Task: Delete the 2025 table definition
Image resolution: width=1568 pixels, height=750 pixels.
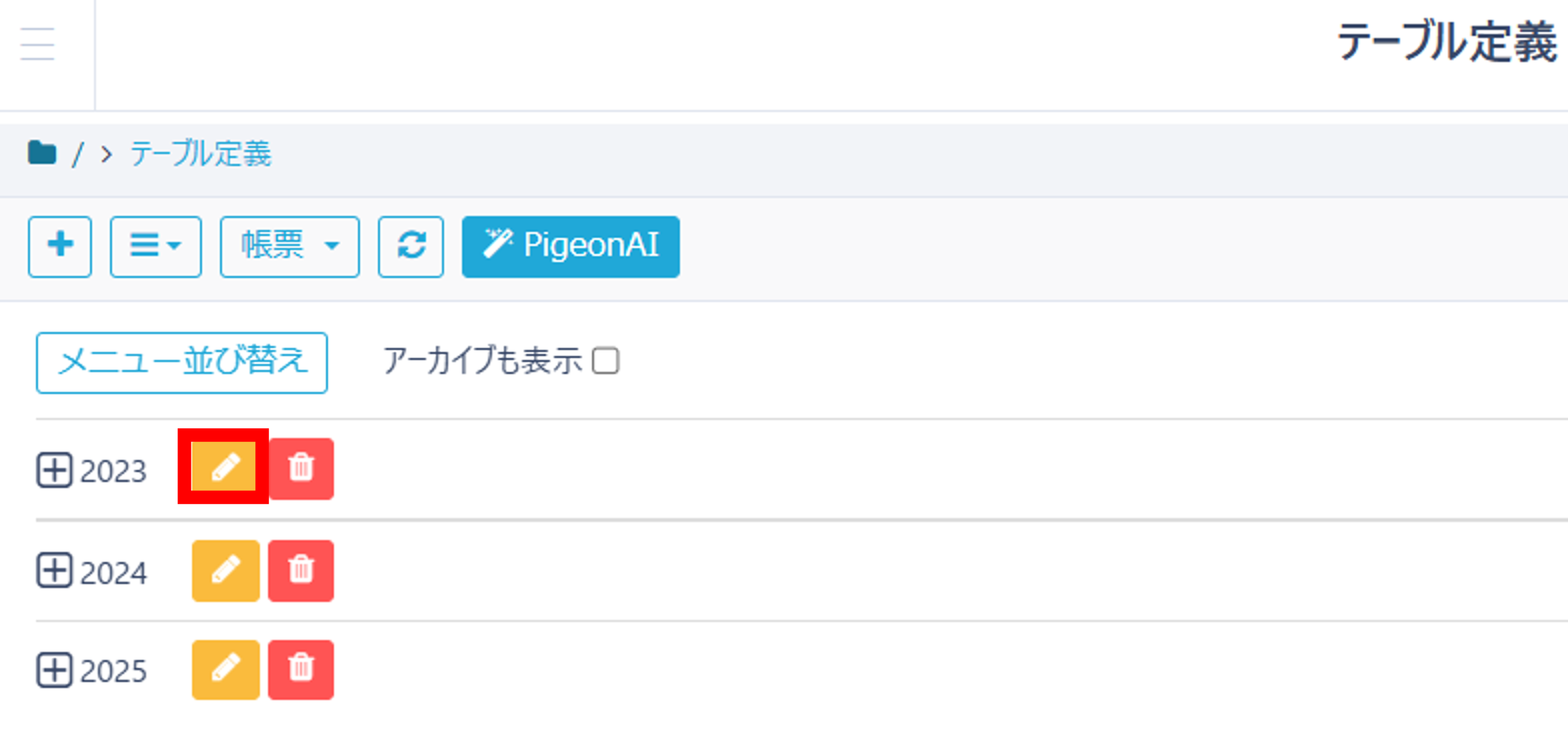Action: (x=301, y=670)
